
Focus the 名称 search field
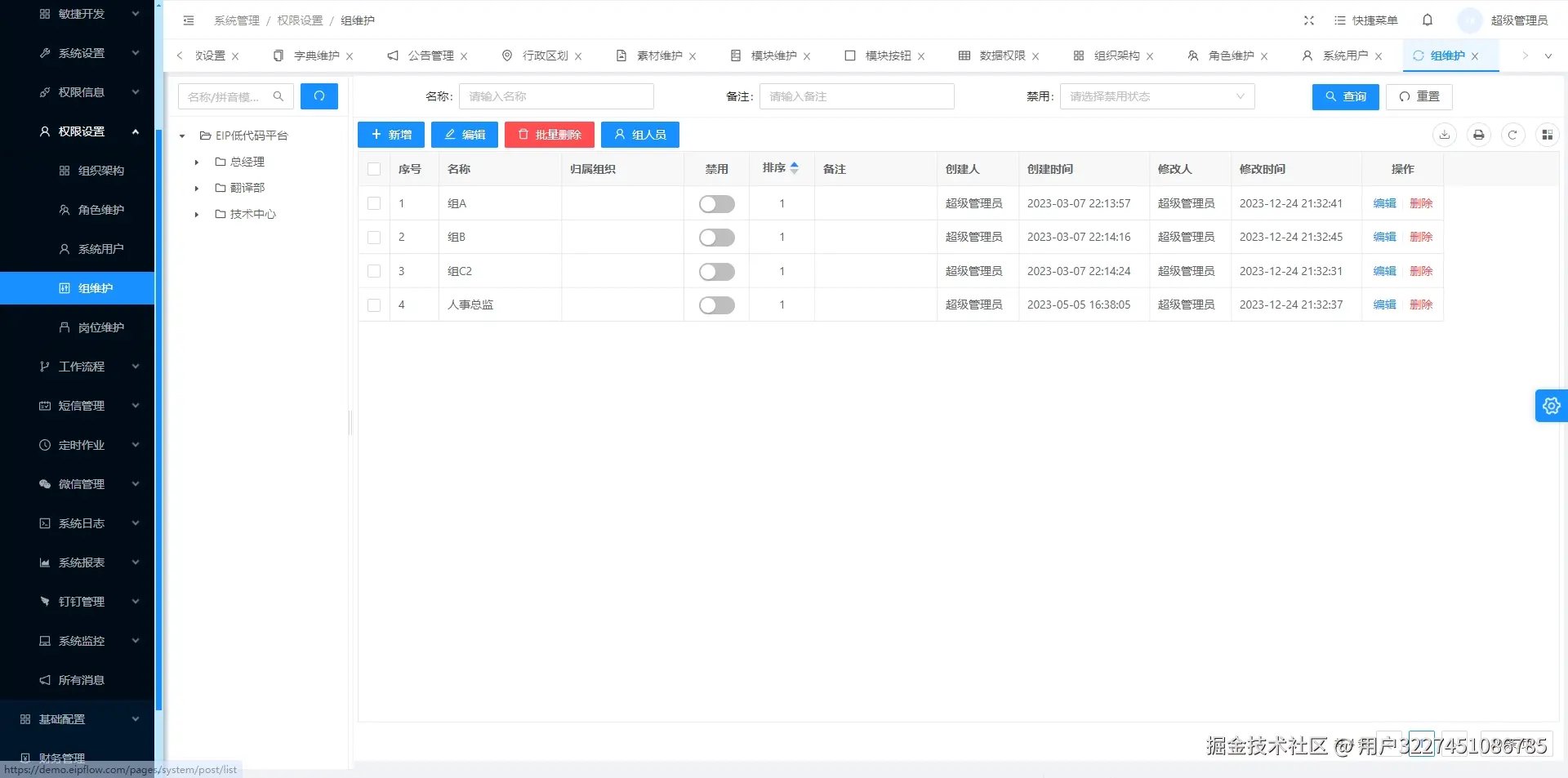coord(556,96)
